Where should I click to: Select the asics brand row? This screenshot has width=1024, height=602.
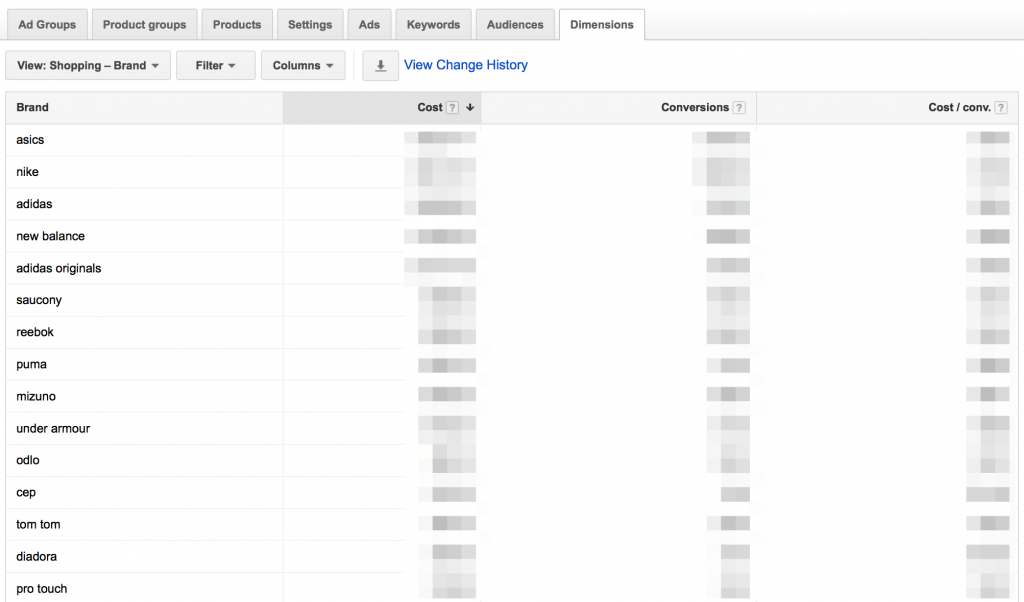[x=511, y=140]
